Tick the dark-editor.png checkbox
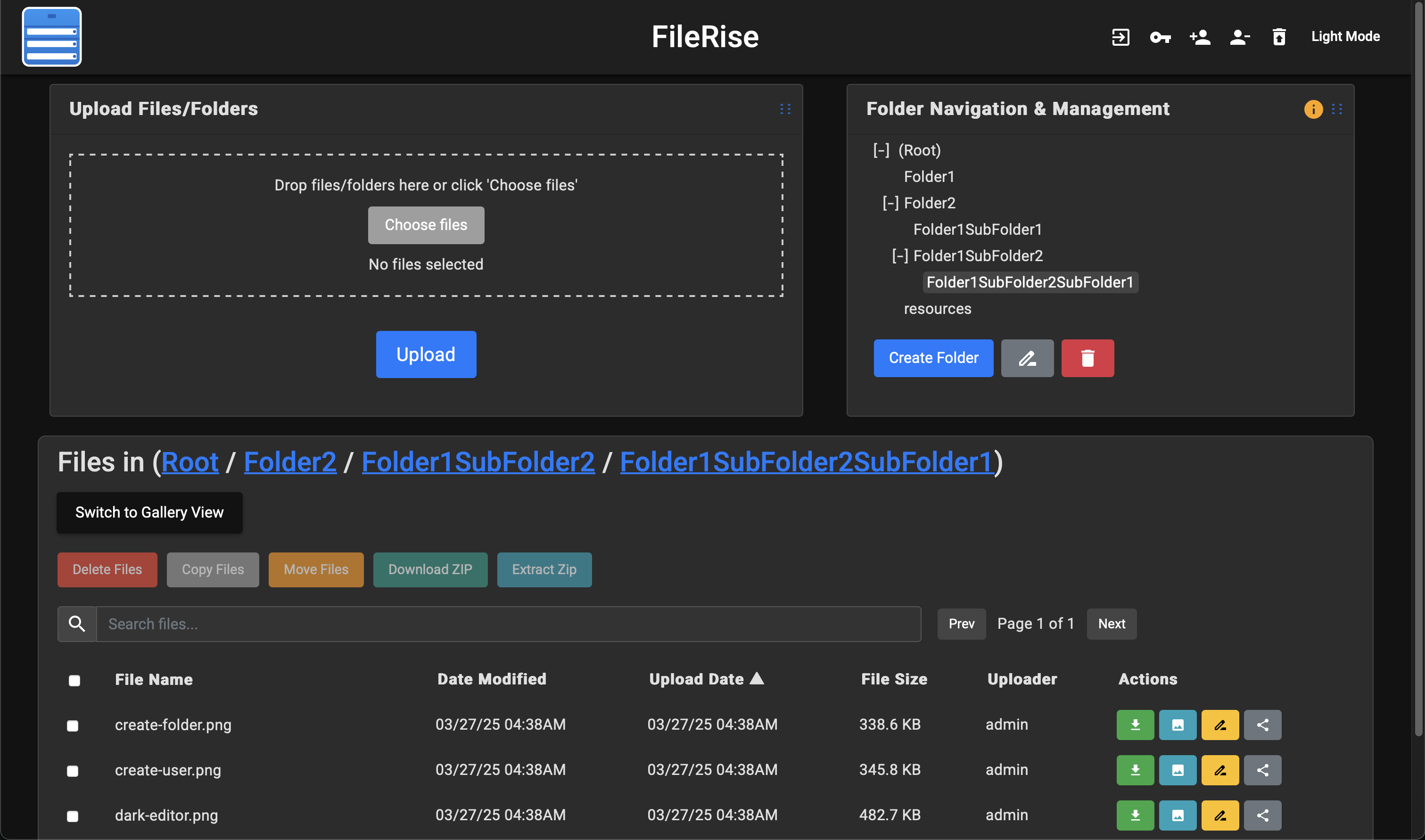The height and width of the screenshot is (840, 1425). 73,816
